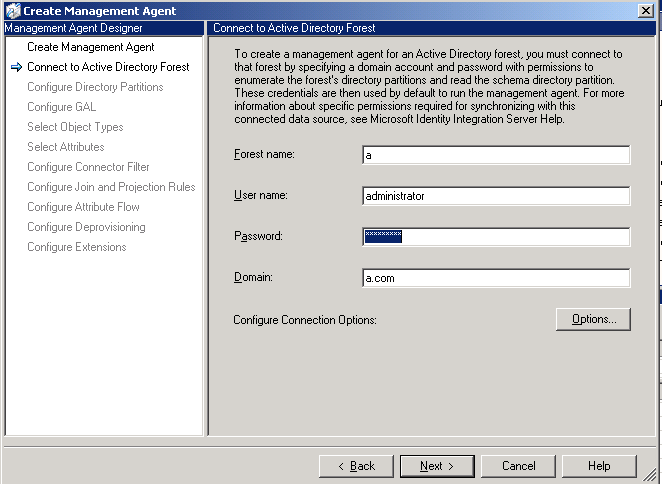Click the User name field containing administrator
Image resolution: width=662 pixels, height=484 pixels.
pos(496,196)
